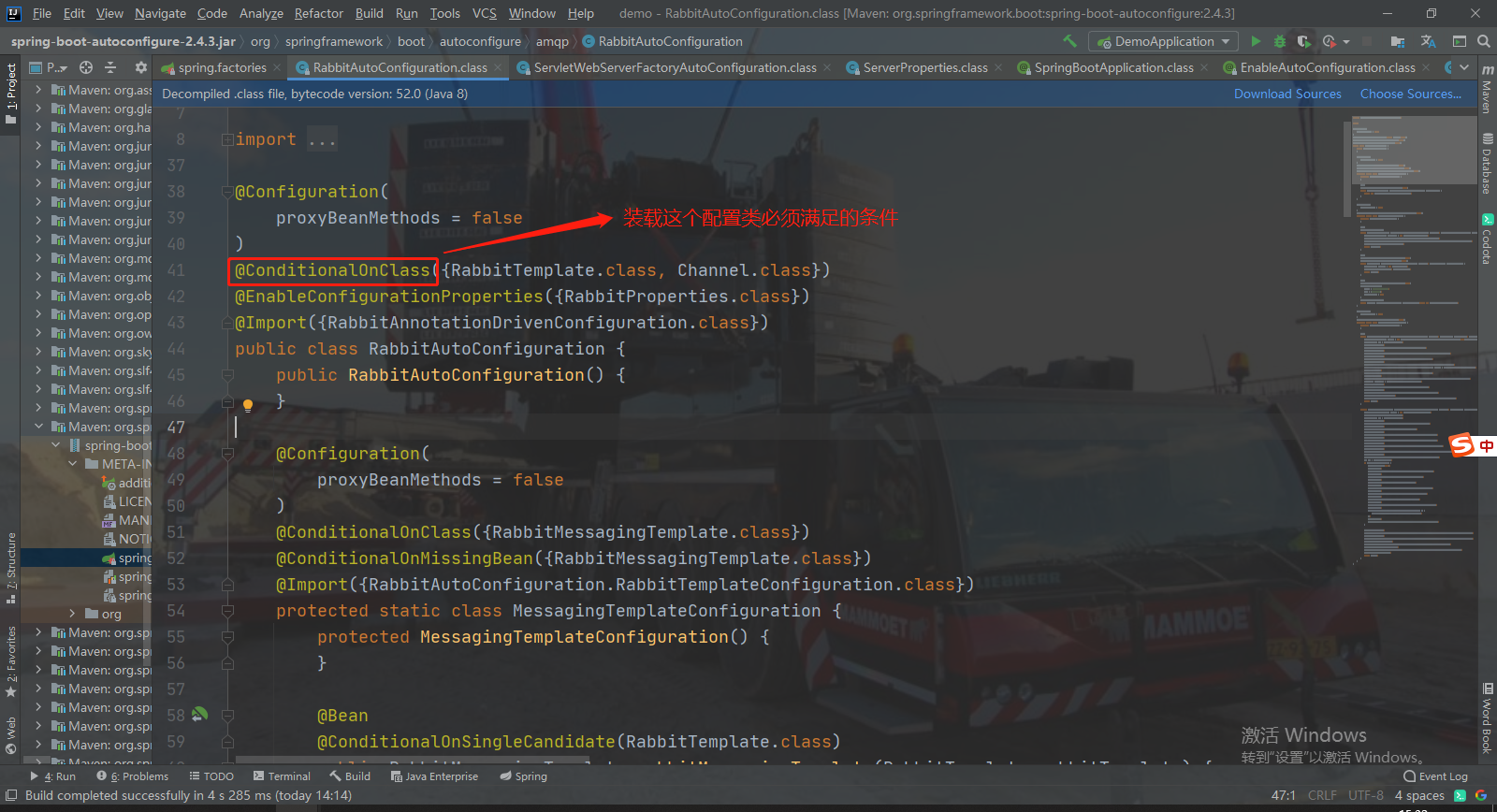Switch to the EnableAutoConfiguration.class tab
The height and width of the screenshot is (812, 1497).
tap(1327, 67)
